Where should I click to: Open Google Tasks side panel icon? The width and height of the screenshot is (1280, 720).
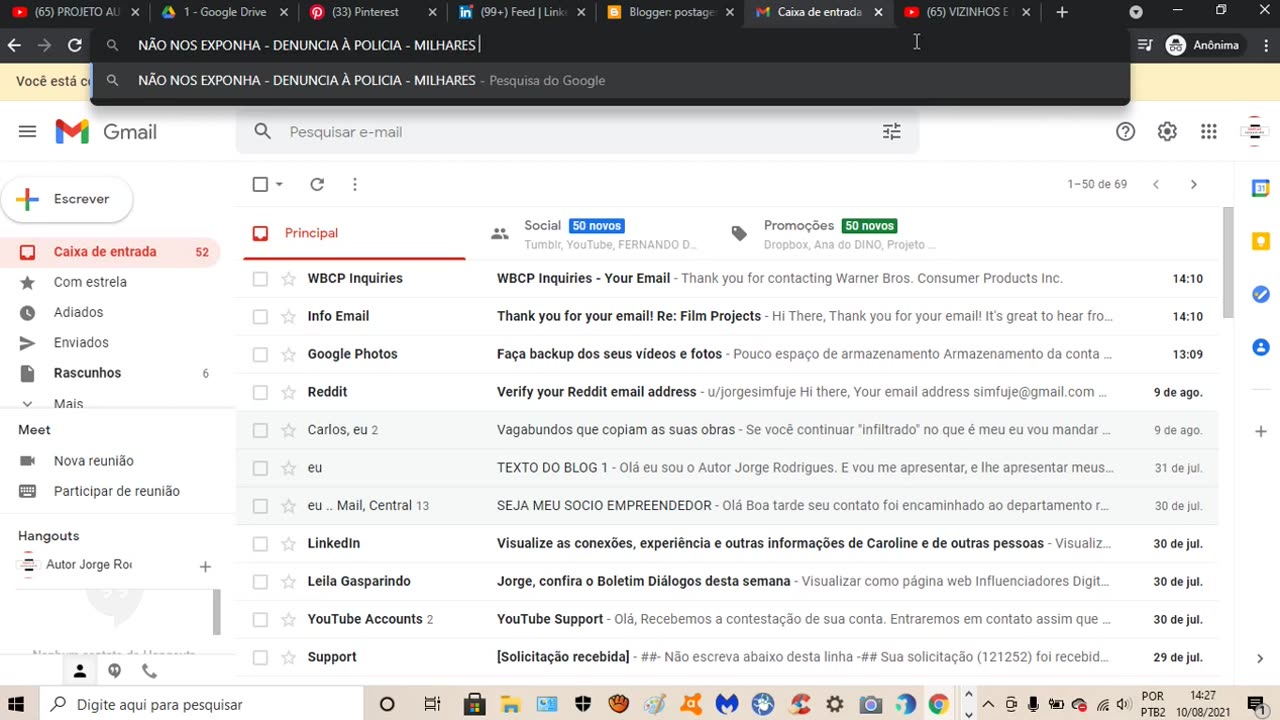(1261, 294)
